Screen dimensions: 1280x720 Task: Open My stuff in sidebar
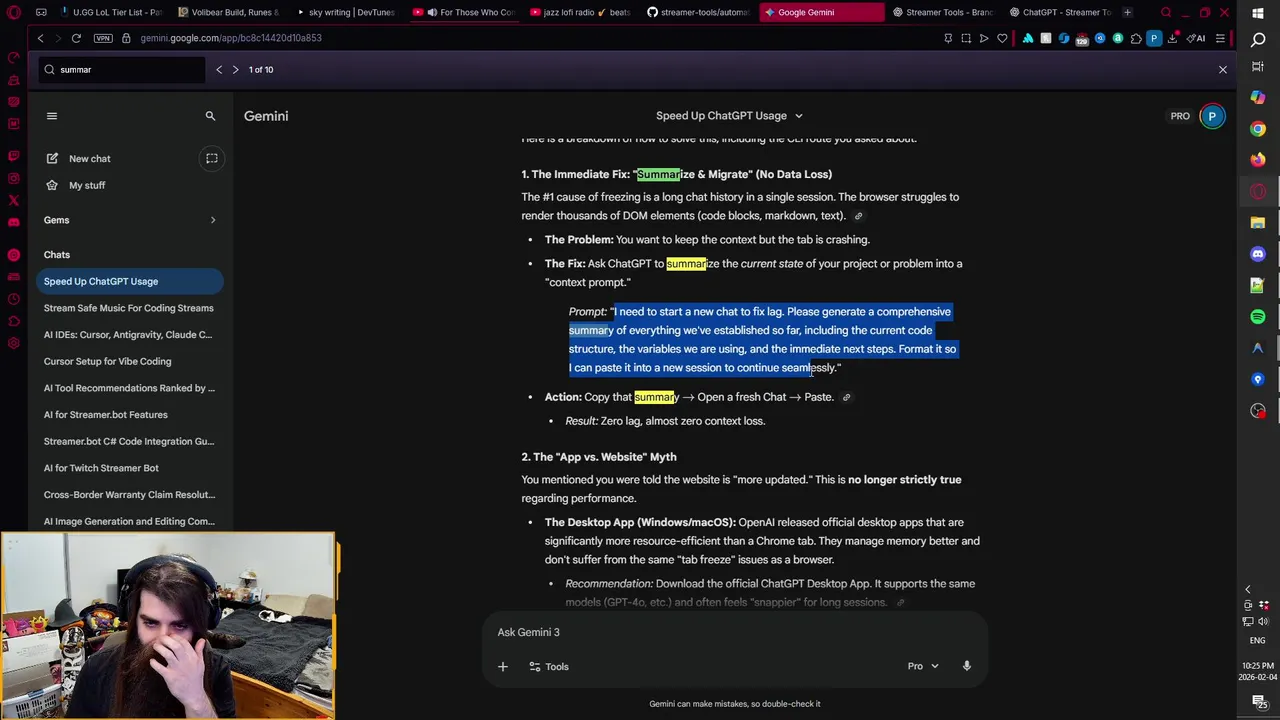[x=87, y=185]
